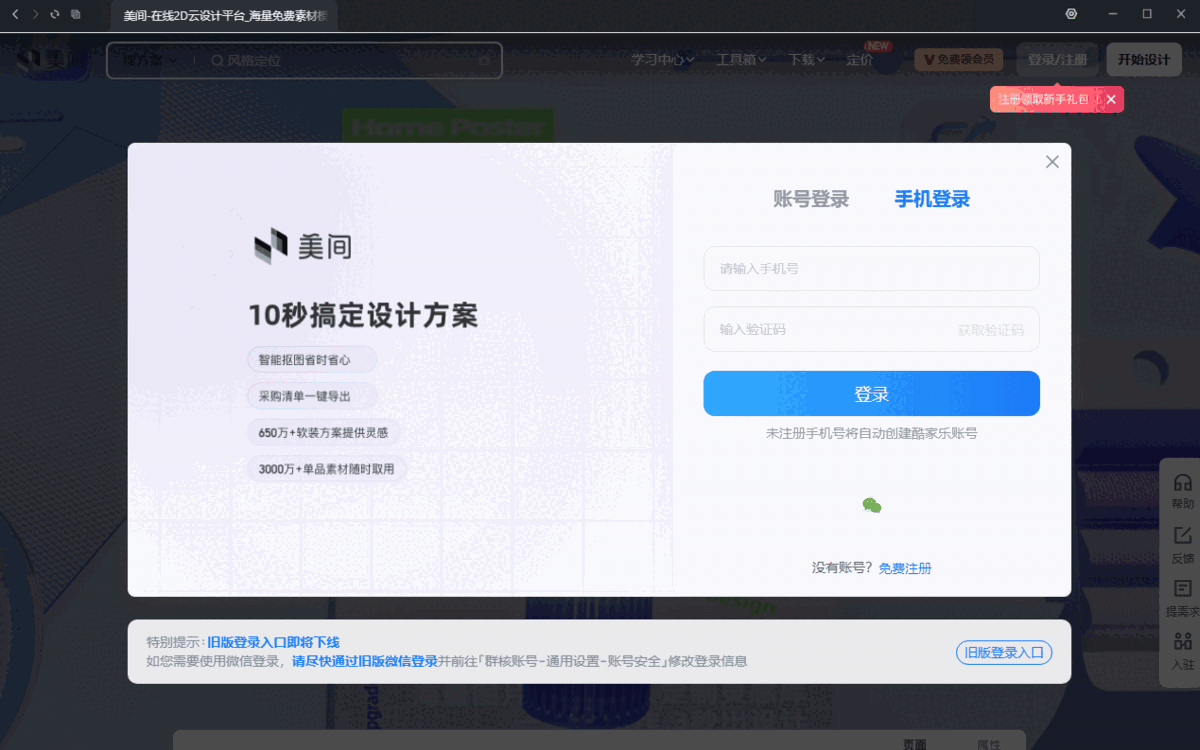Screen dimensions: 1200x750
Task: Click the phone number input field
Action: pyautogui.click(x=871, y=268)
